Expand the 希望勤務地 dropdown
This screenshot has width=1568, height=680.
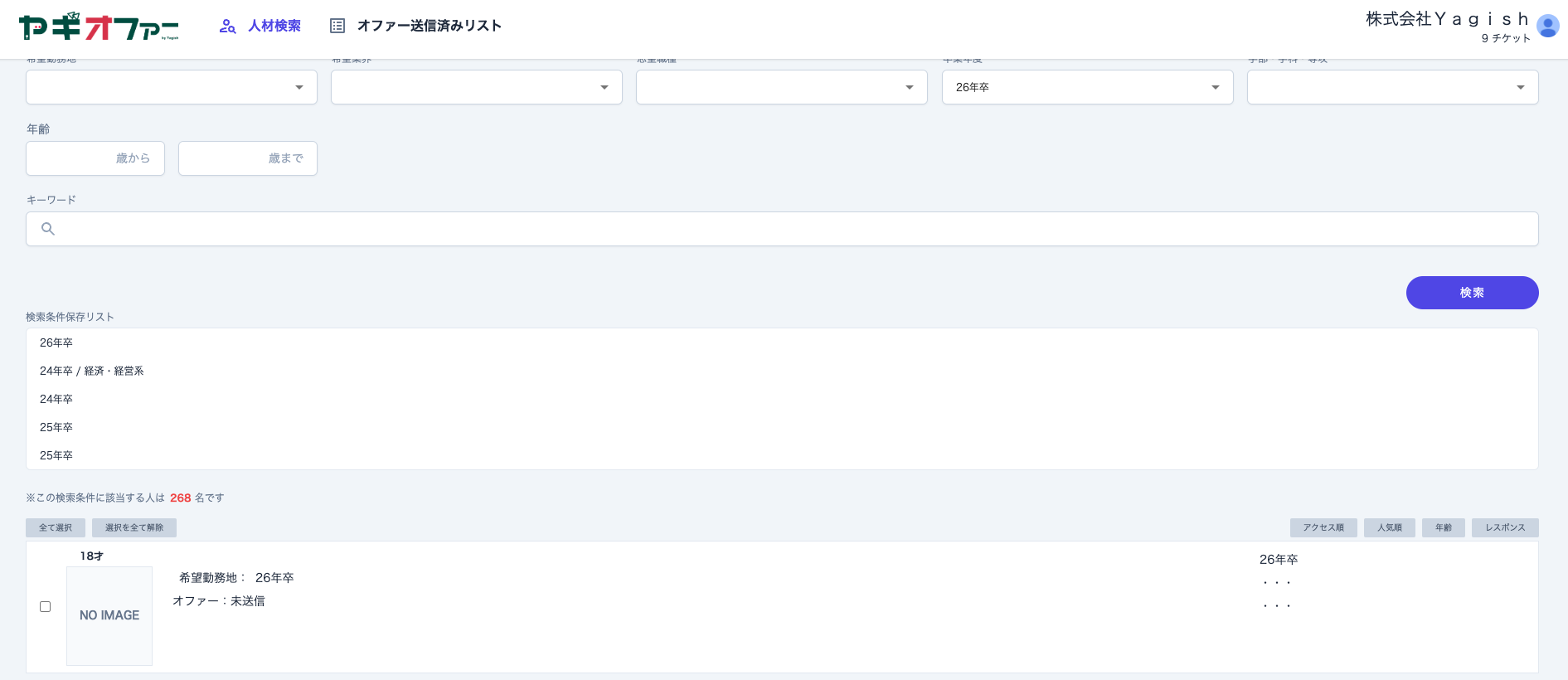[x=172, y=87]
